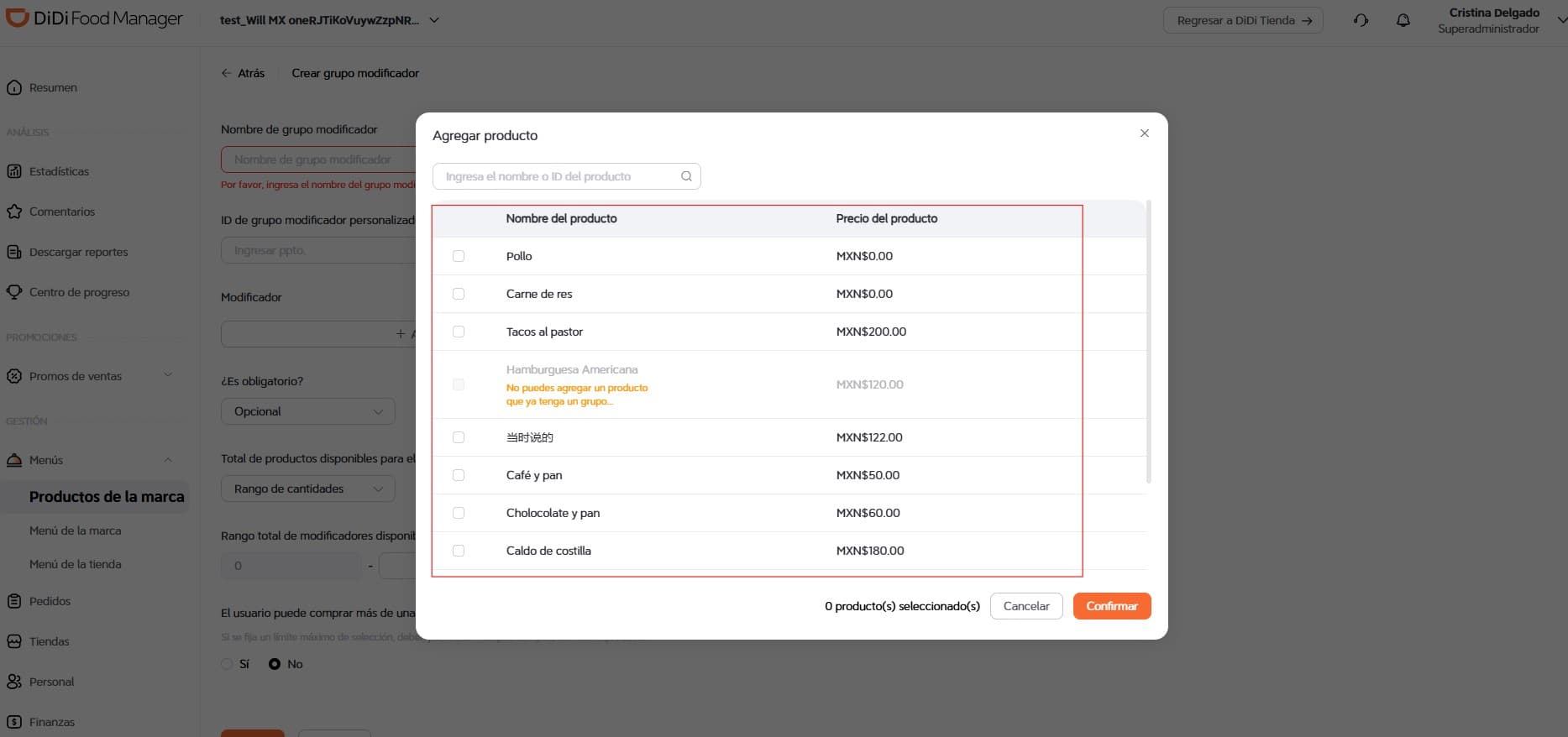Open the customer support headset icon
Screen dimensions: 1568x737
[1361, 20]
